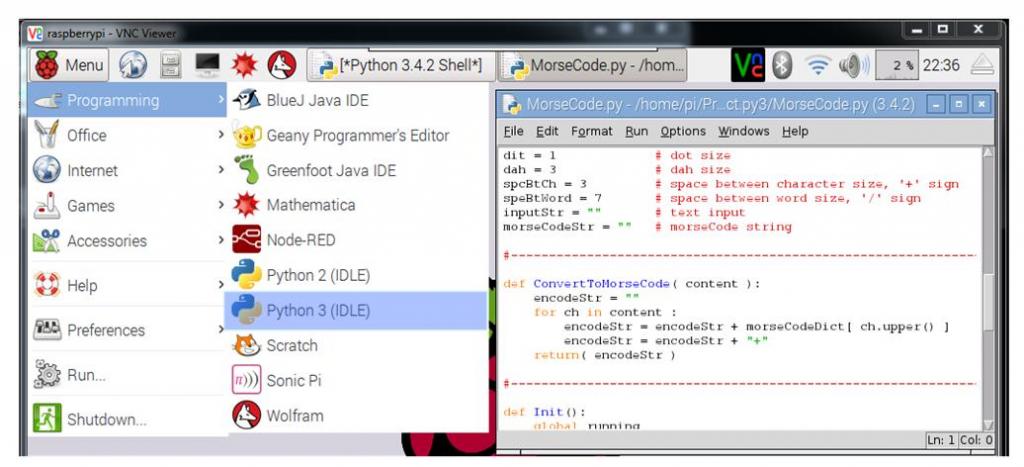Open the Office menu category

[x=127, y=135]
